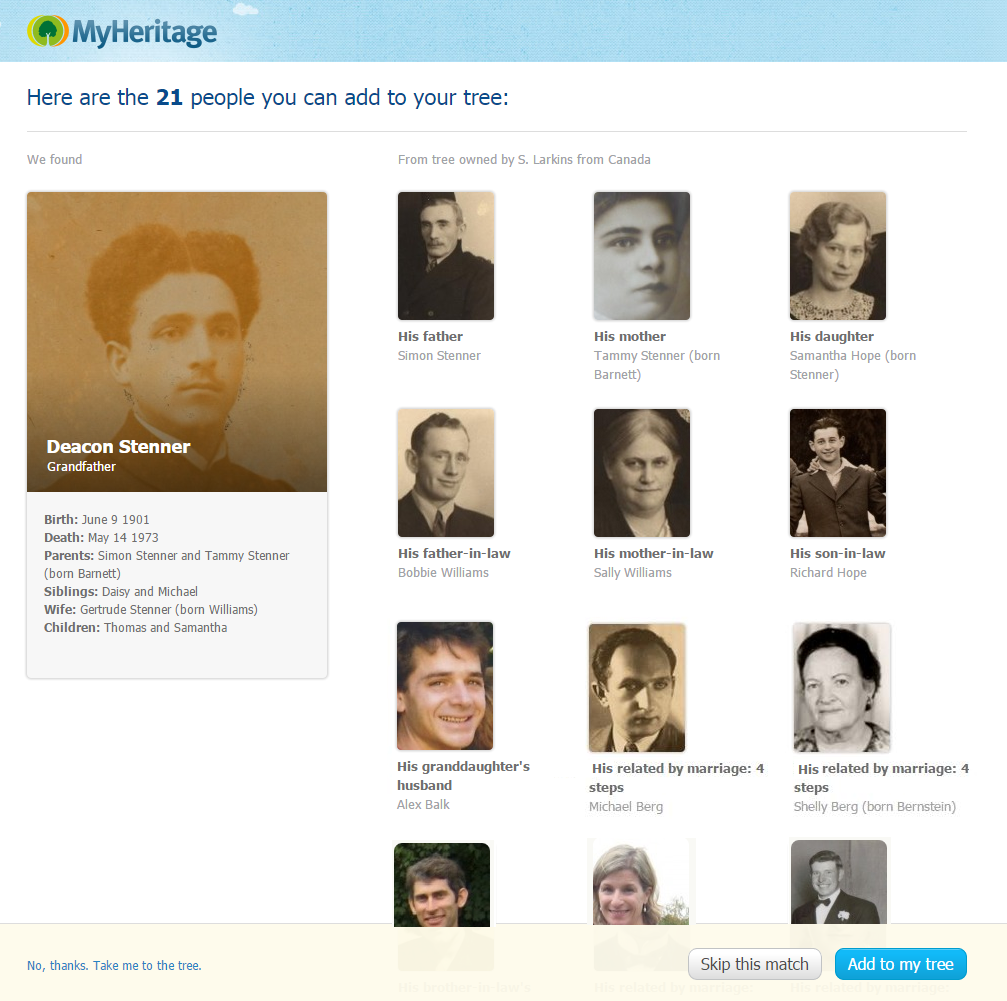Click the Add to my tree button
The image size is (1007, 1001).
[900, 964]
